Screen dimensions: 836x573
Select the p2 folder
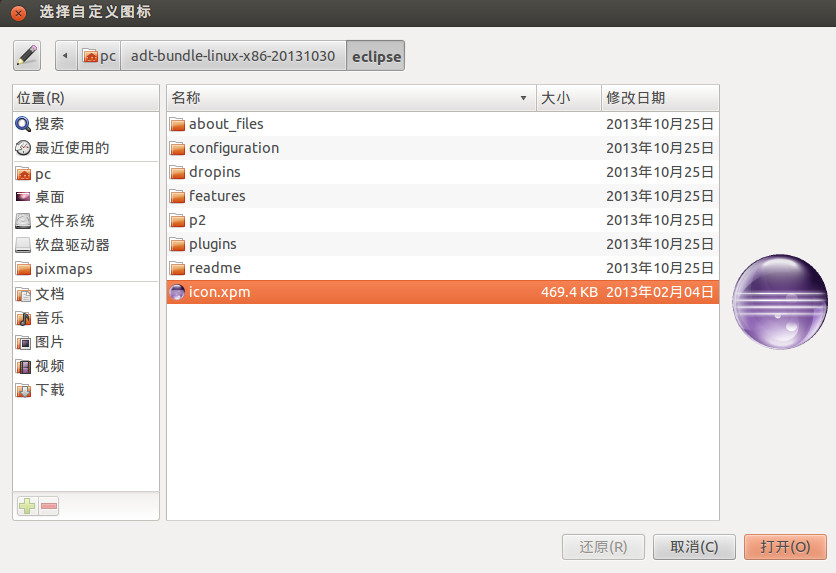click(443, 220)
